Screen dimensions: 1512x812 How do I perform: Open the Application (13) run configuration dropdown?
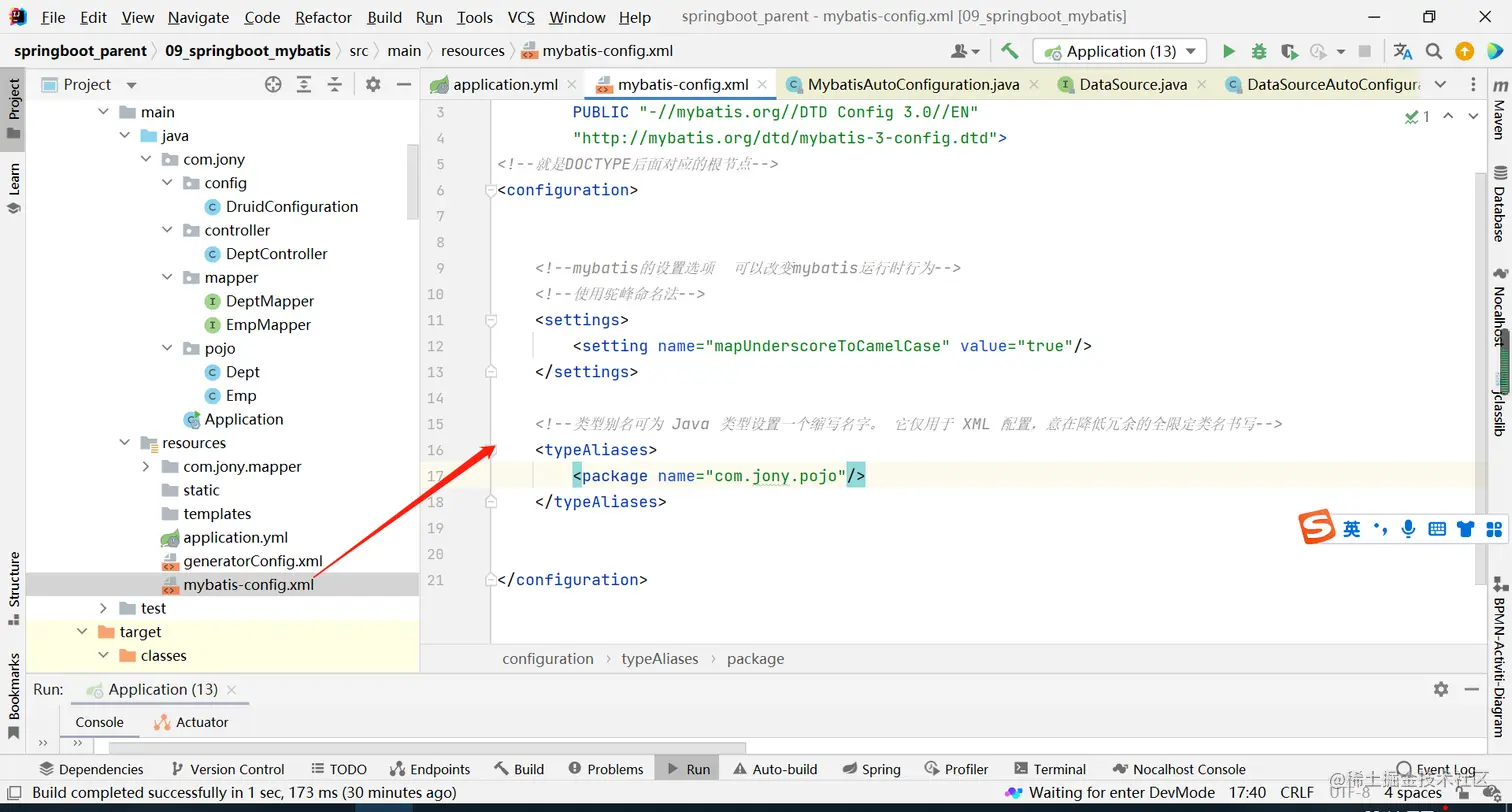click(x=1120, y=51)
